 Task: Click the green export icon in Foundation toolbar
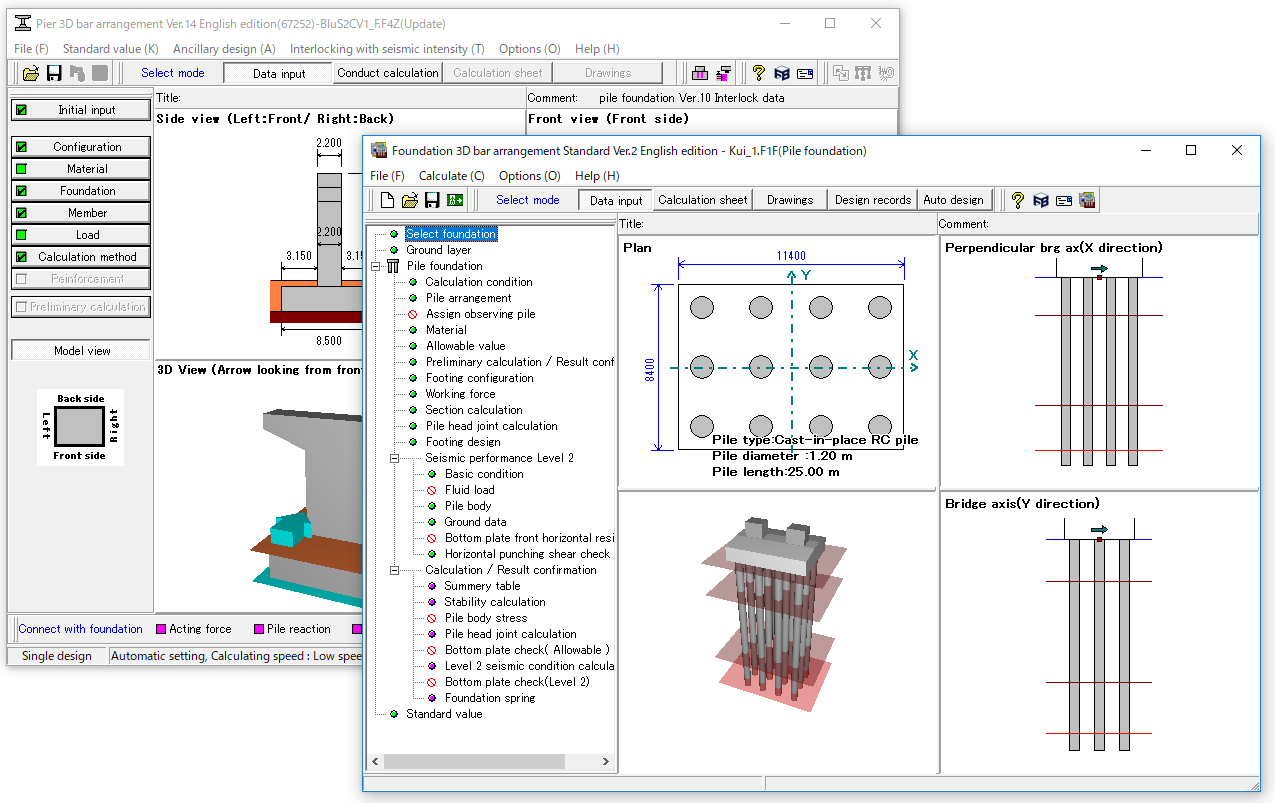click(x=455, y=200)
